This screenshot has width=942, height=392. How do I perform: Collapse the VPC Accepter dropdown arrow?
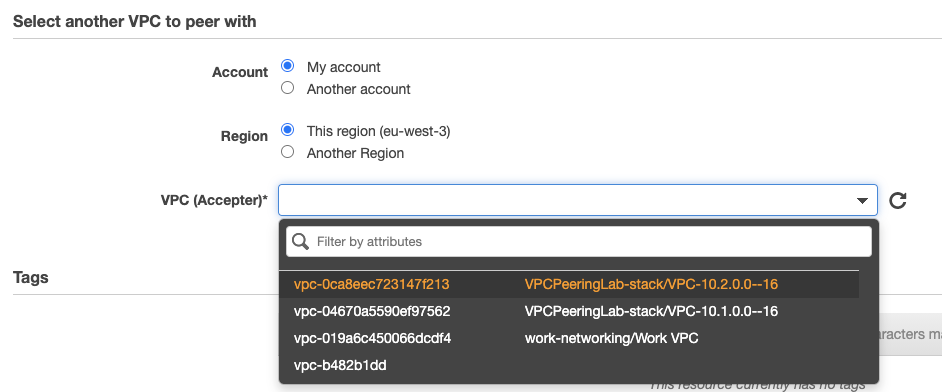pyautogui.click(x=862, y=201)
